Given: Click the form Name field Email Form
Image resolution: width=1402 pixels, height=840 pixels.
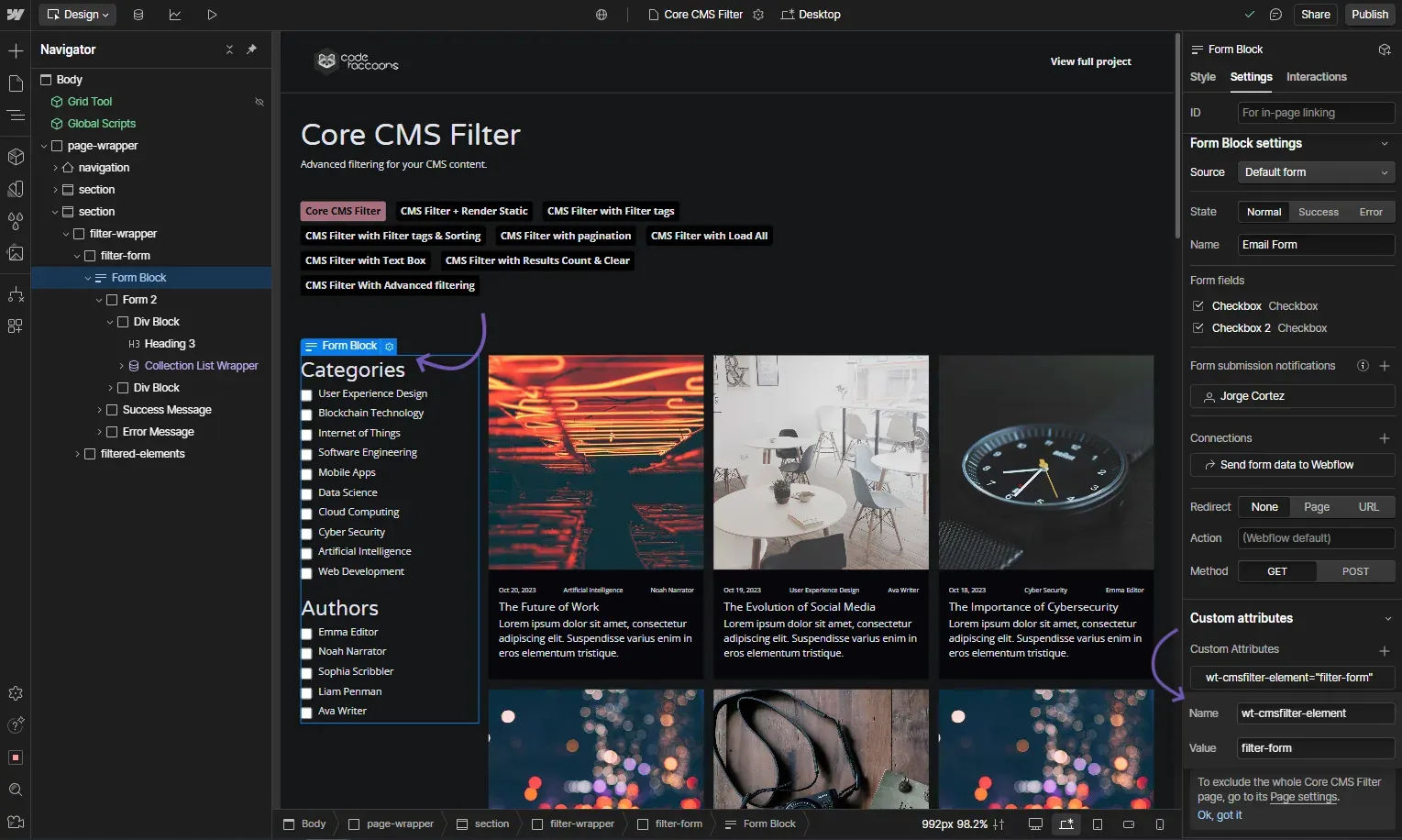Looking at the screenshot, I should click(1316, 245).
